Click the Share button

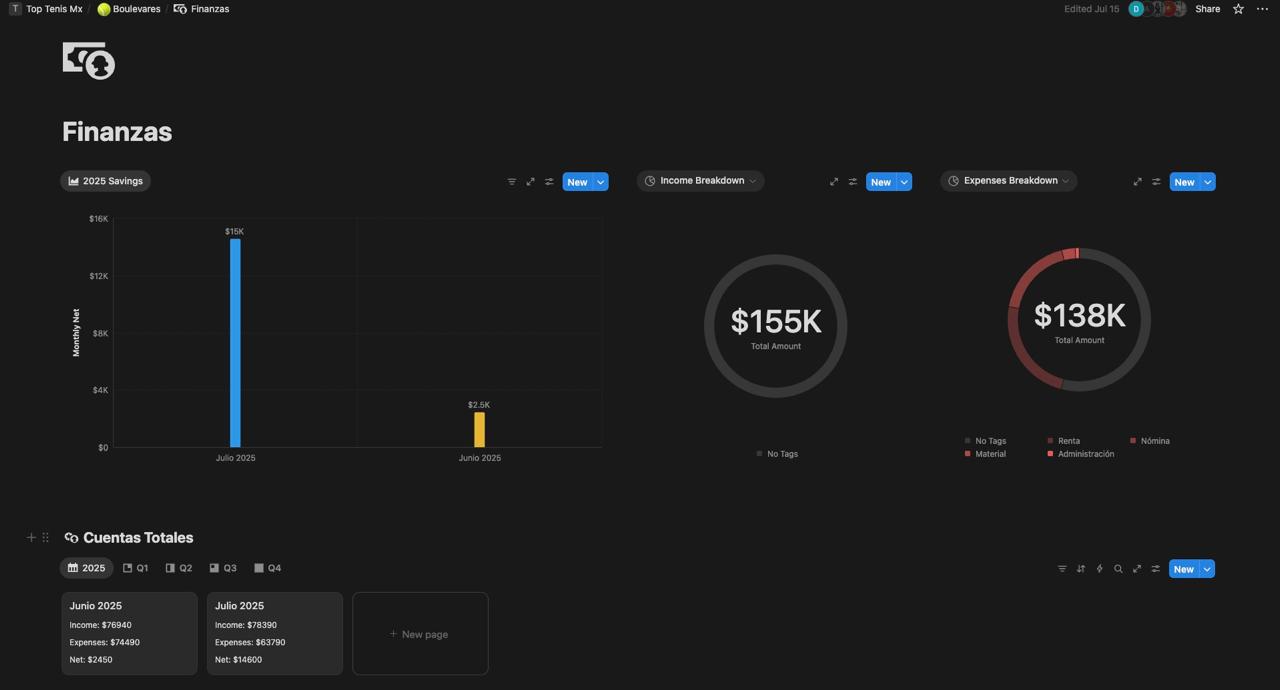click(1207, 9)
